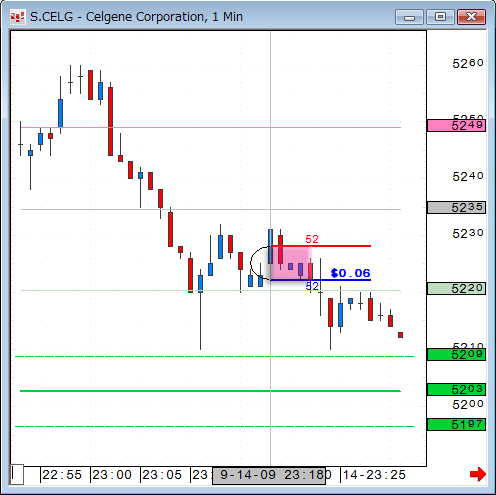Click the 5240 price scale value

(468, 176)
